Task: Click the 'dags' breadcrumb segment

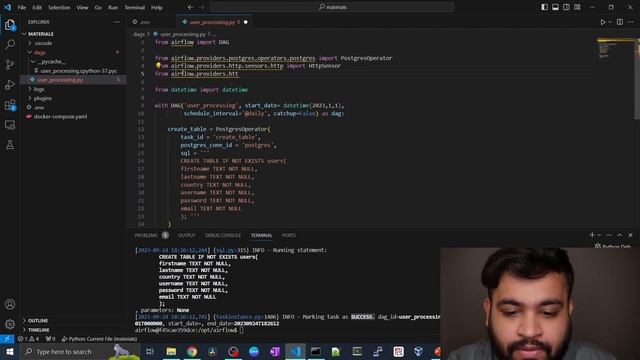Action: 139,34
